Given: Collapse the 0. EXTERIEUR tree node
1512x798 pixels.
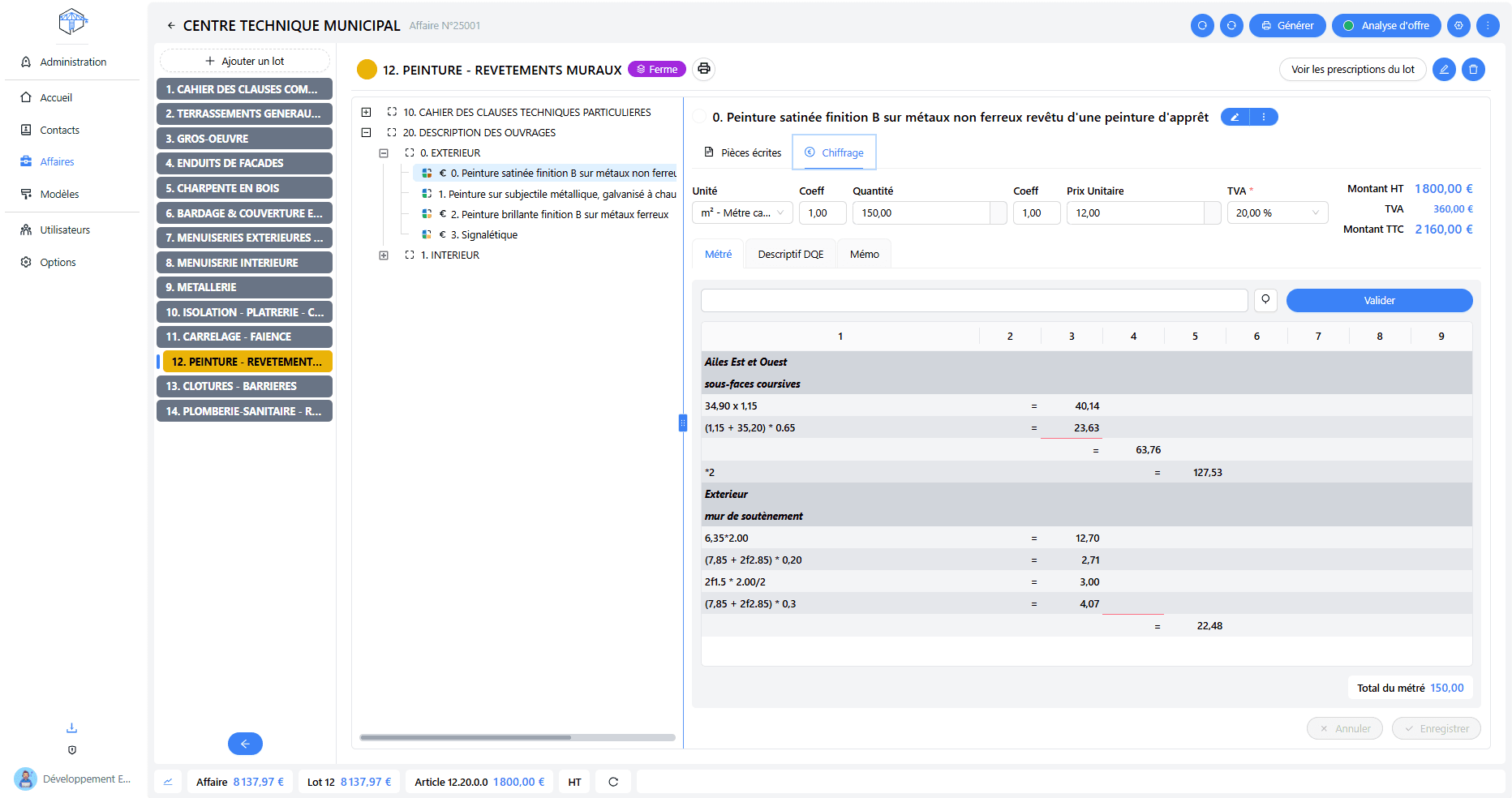Looking at the screenshot, I should 384,153.
